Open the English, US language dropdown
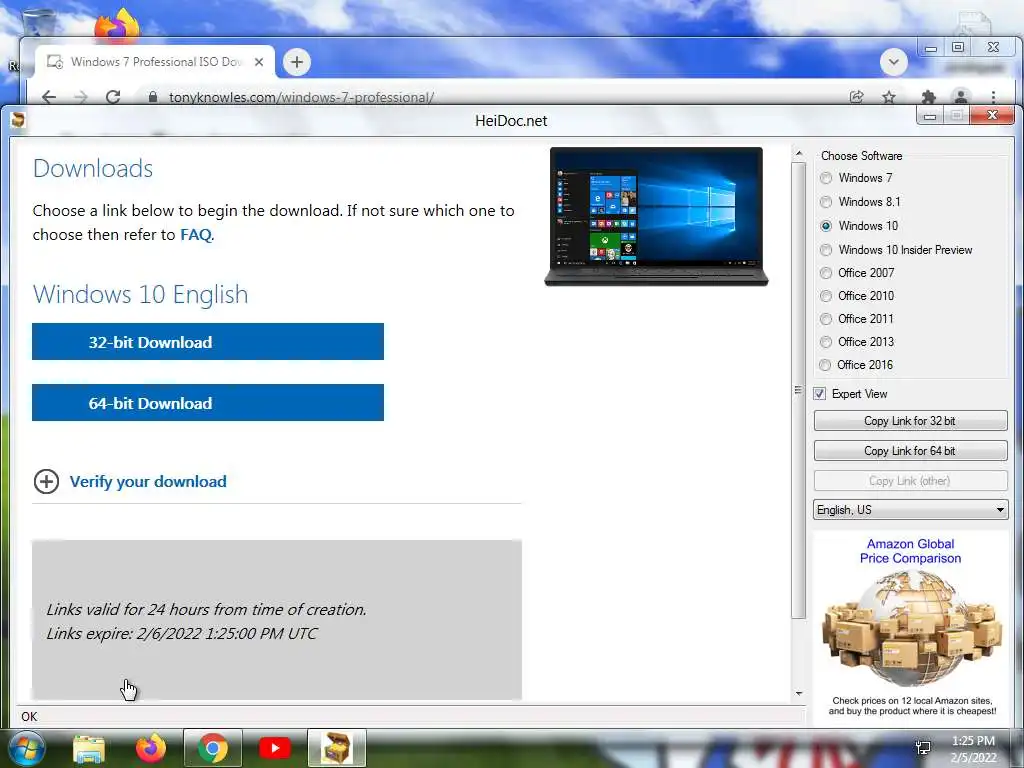Image resolution: width=1024 pixels, height=768 pixels. click(910, 510)
